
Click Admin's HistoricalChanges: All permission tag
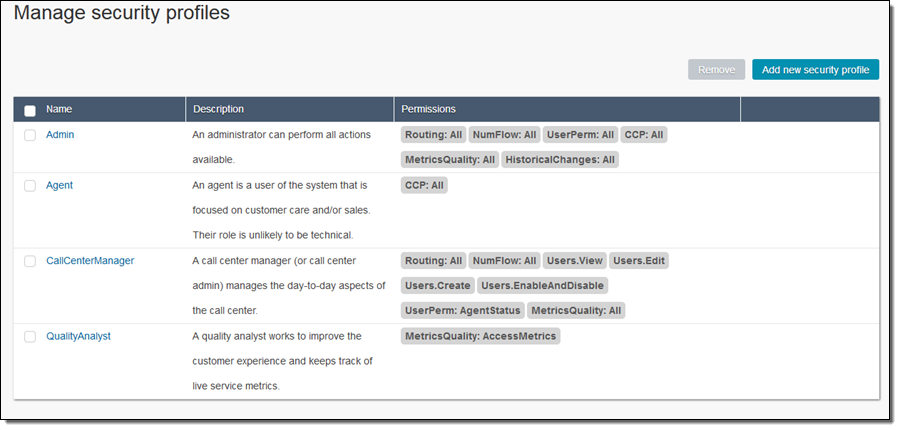pos(560,160)
